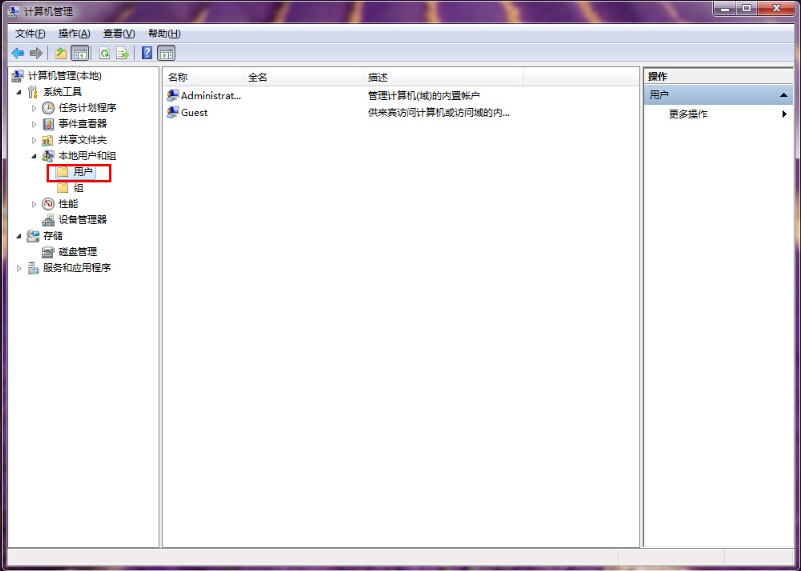Open the 查看(V) menu

point(118,33)
